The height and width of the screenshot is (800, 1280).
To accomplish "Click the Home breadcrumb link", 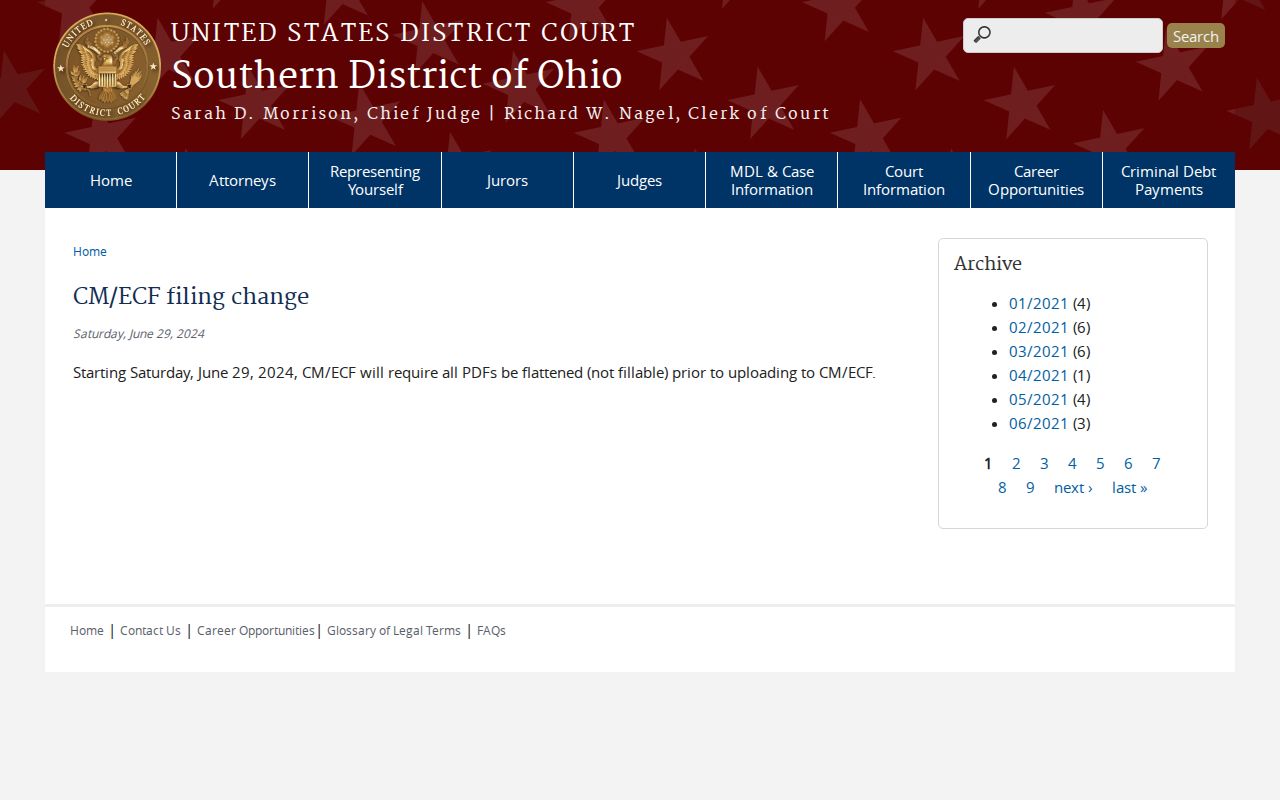I will [x=90, y=251].
